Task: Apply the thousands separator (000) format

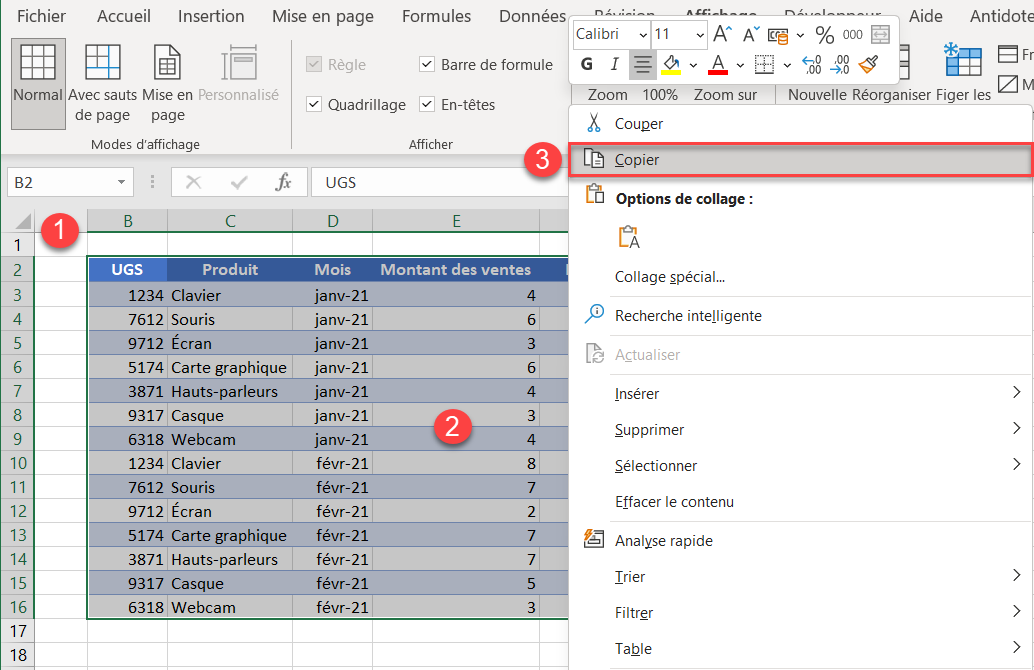Action: 852,34
